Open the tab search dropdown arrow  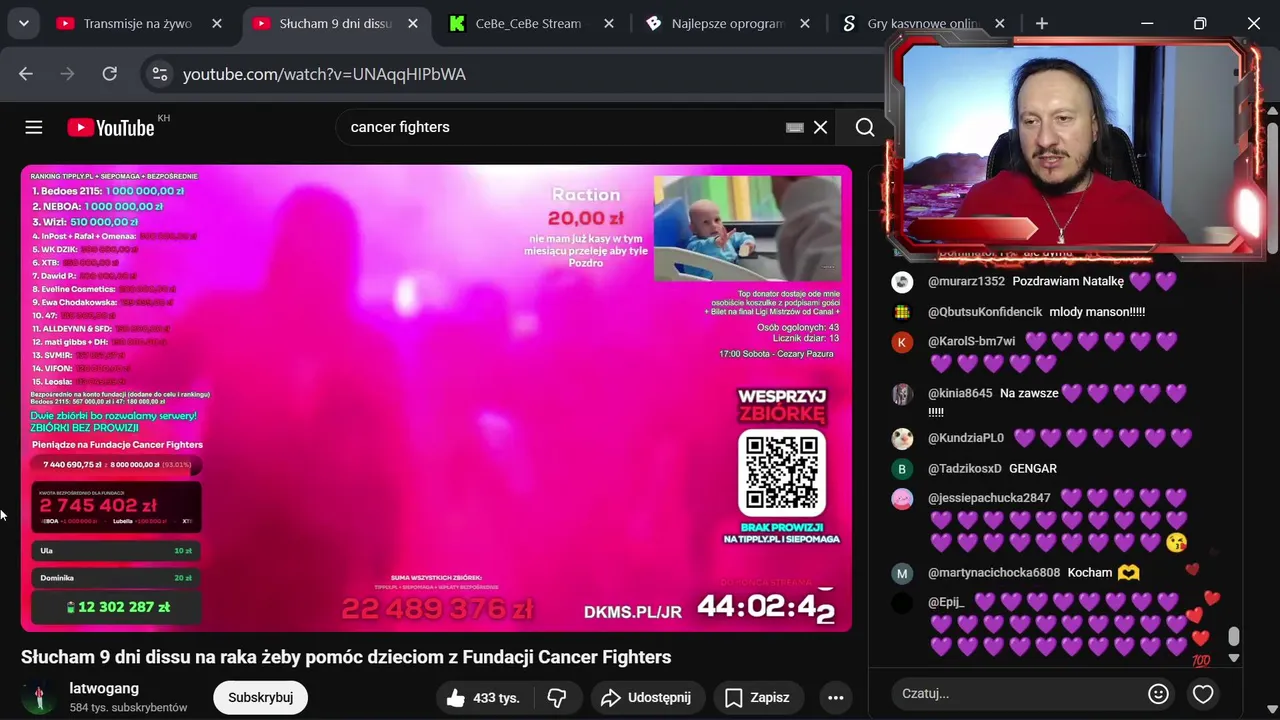point(23,23)
